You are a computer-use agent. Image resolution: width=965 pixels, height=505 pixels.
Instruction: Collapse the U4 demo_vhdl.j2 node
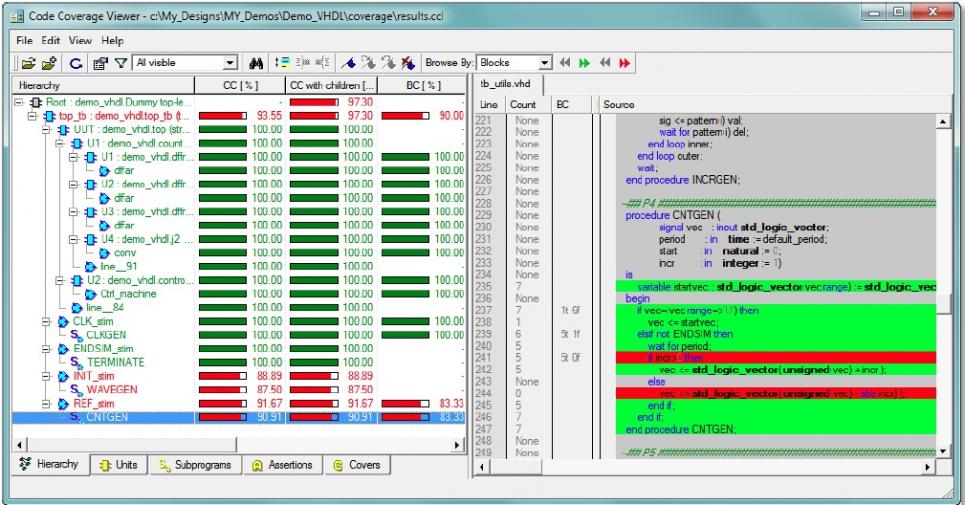(x=73, y=239)
